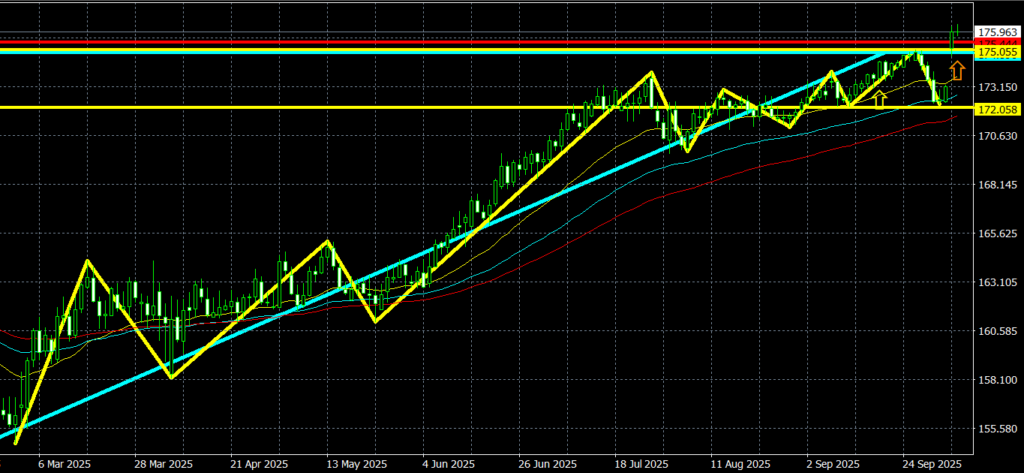Select the 18 Jul 2025 date label
The width and height of the screenshot is (1024, 473).
[640, 465]
